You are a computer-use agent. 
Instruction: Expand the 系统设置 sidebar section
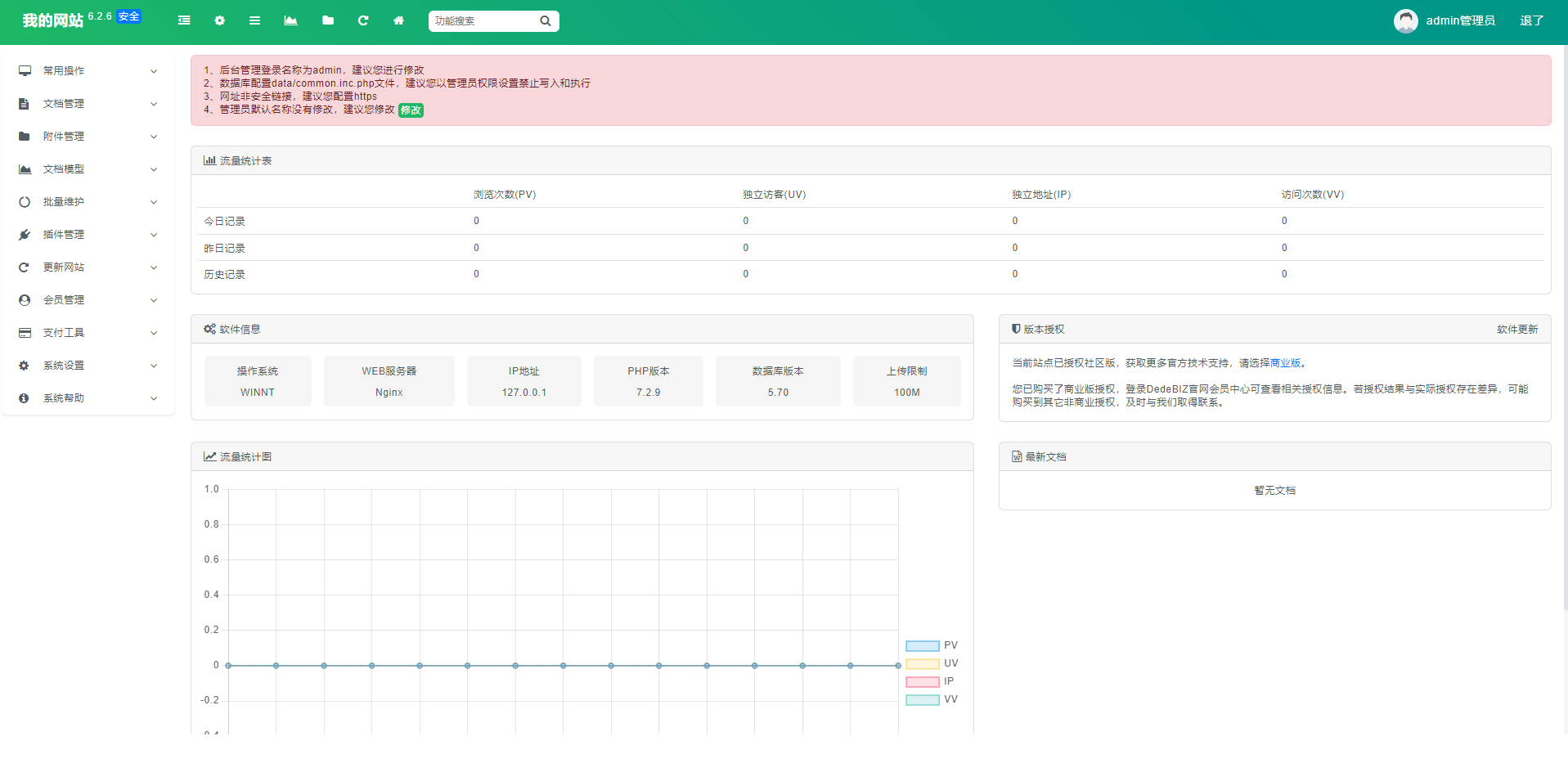coord(65,366)
